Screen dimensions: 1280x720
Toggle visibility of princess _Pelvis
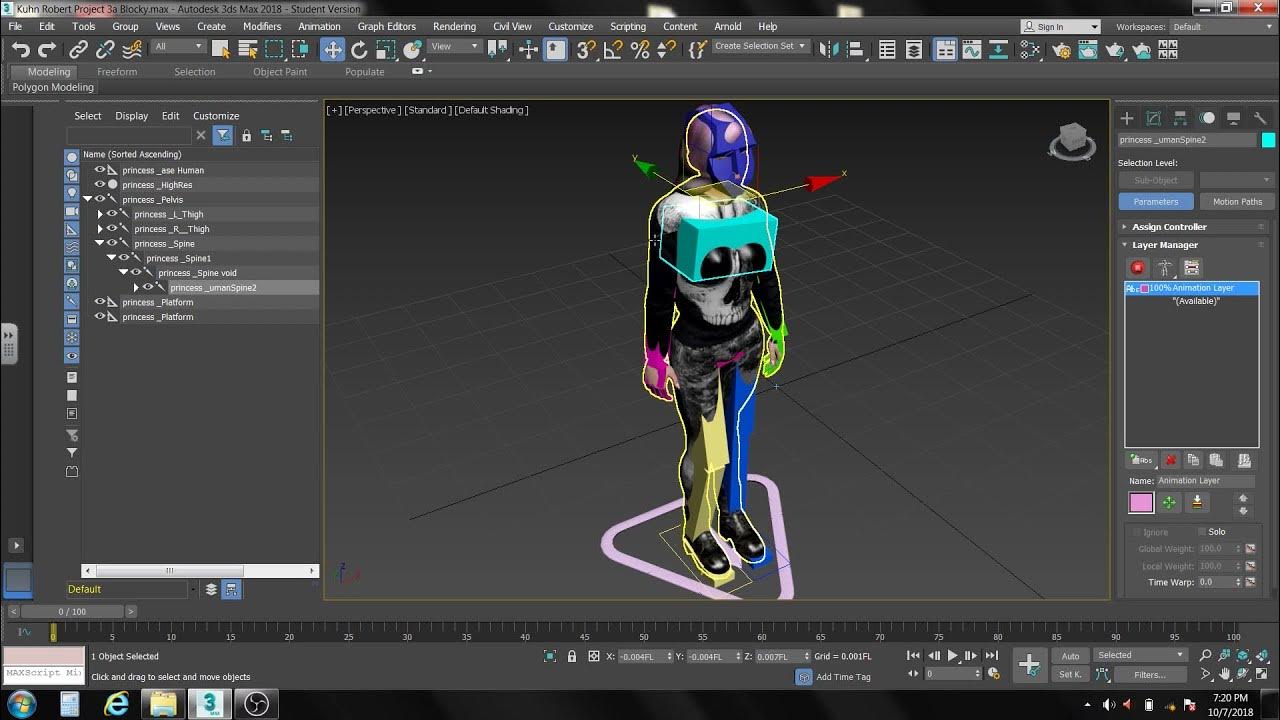[x=99, y=199]
